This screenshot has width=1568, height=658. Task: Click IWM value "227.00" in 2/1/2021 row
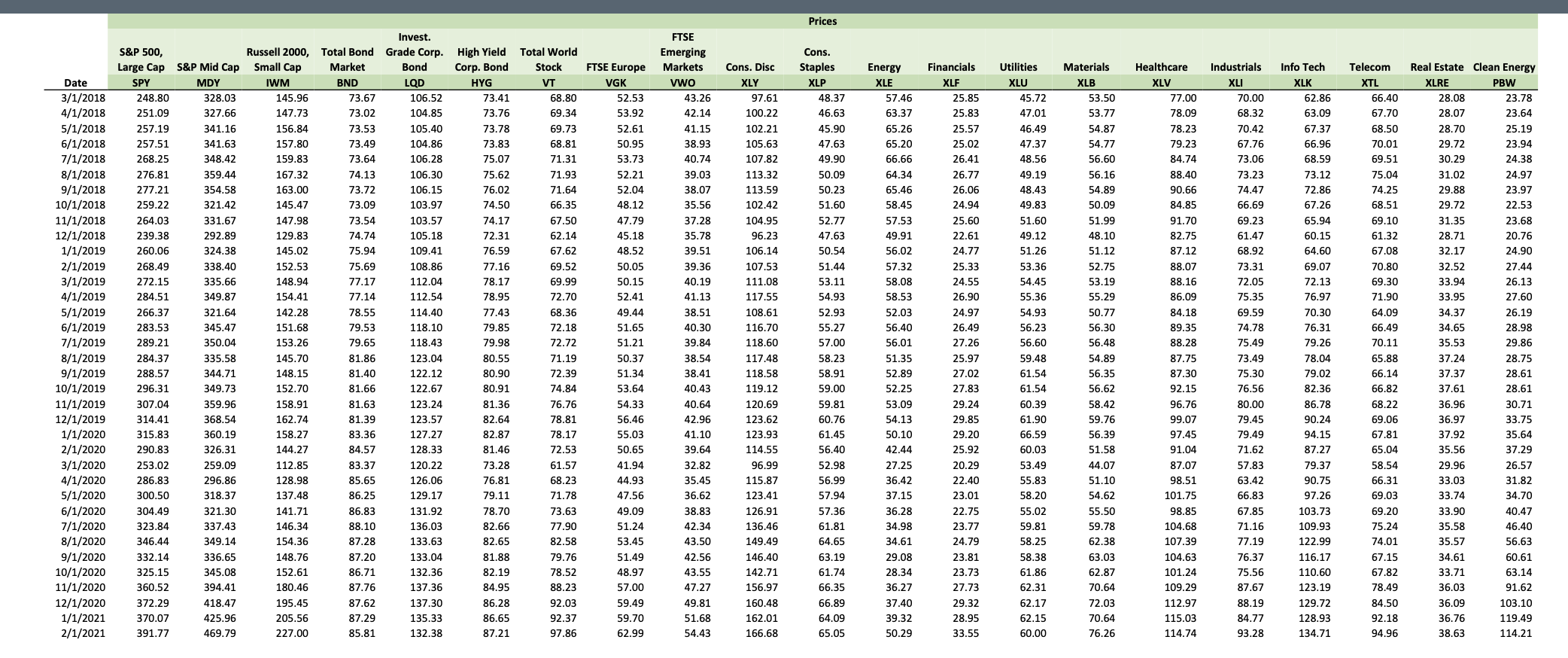(291, 633)
